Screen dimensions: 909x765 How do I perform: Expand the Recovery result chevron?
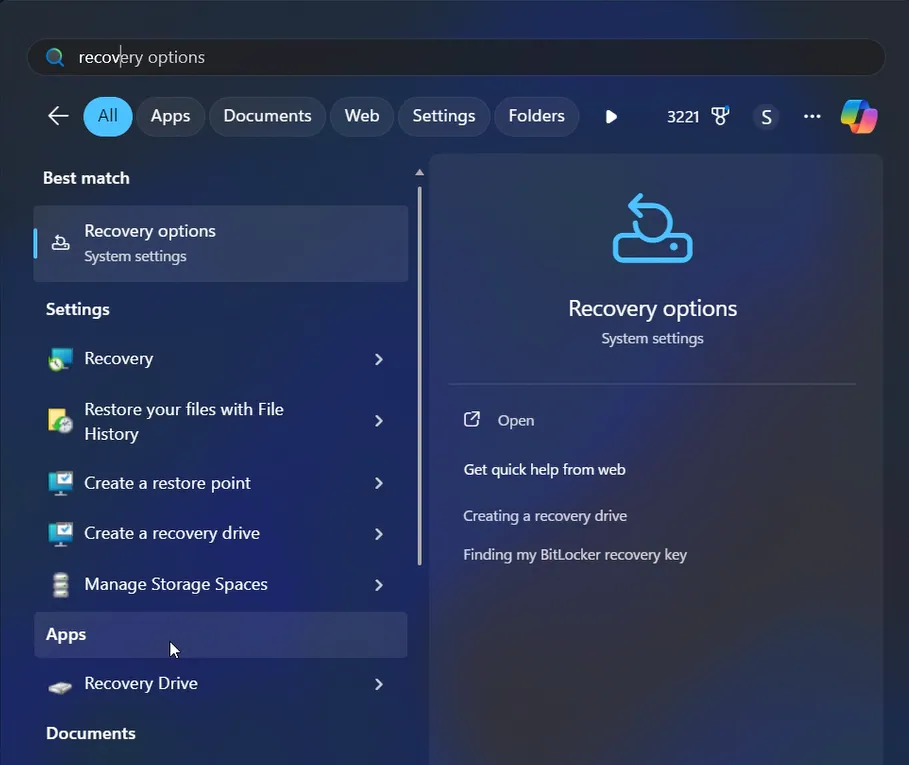point(379,359)
